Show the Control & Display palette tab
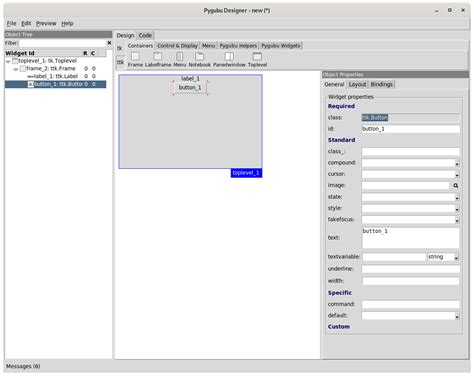474x376 pixels. point(177,46)
